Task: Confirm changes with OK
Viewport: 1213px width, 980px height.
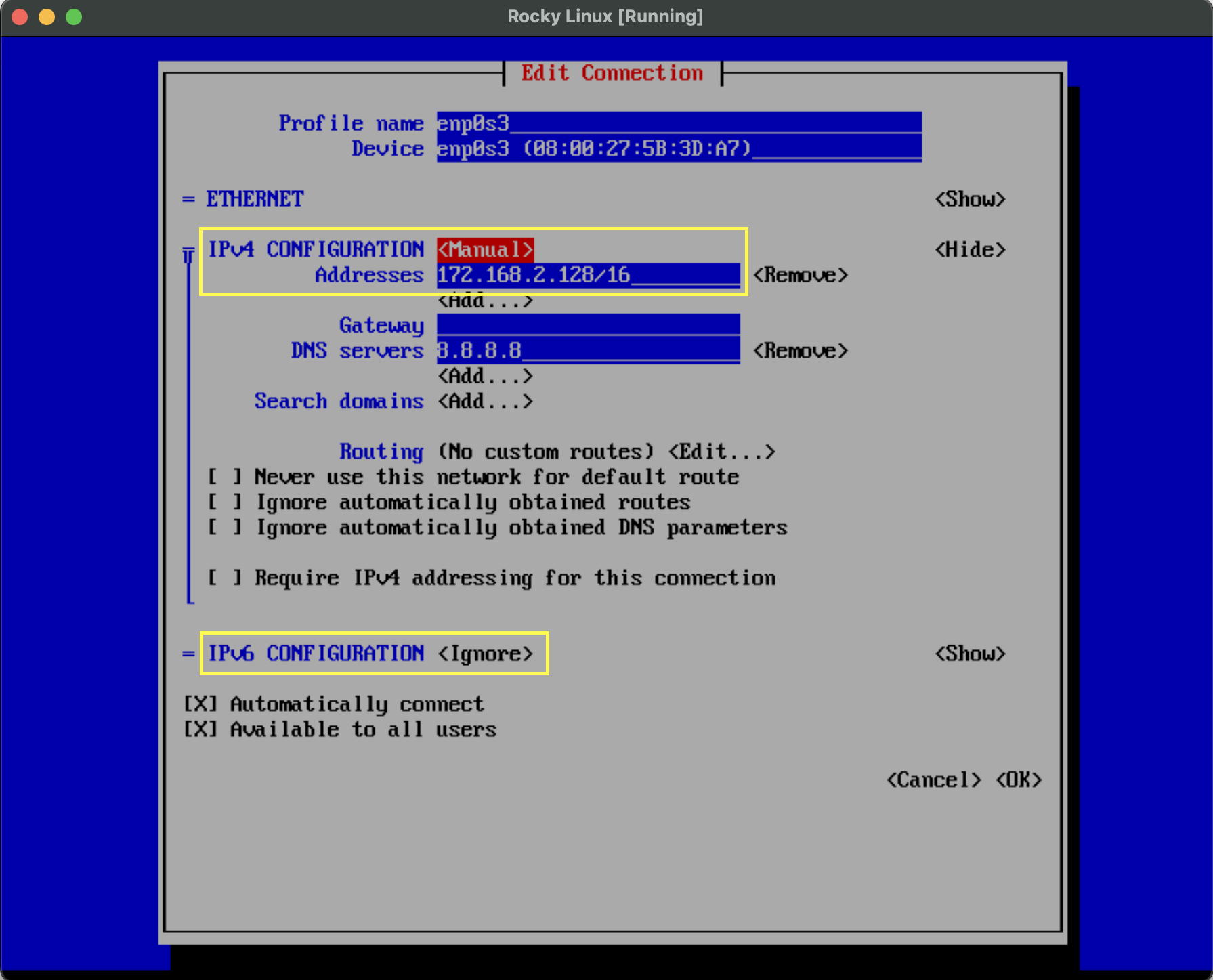Action: tap(1019, 780)
